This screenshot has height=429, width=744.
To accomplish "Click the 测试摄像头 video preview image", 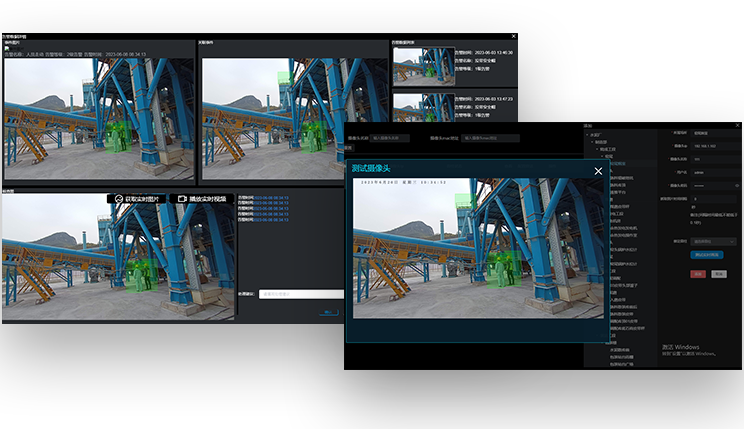I will (x=478, y=248).
